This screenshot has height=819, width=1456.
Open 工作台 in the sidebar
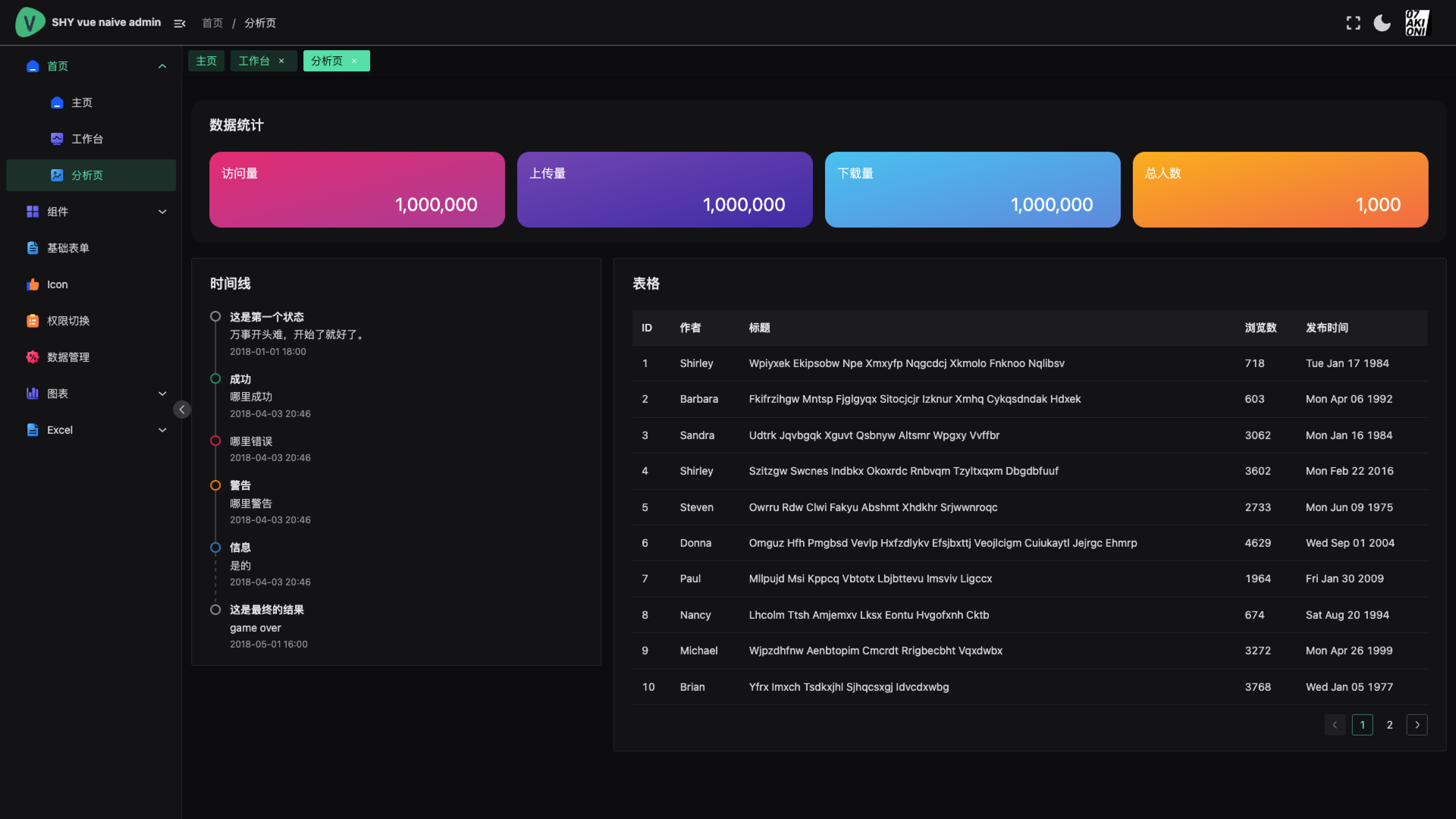[91, 139]
